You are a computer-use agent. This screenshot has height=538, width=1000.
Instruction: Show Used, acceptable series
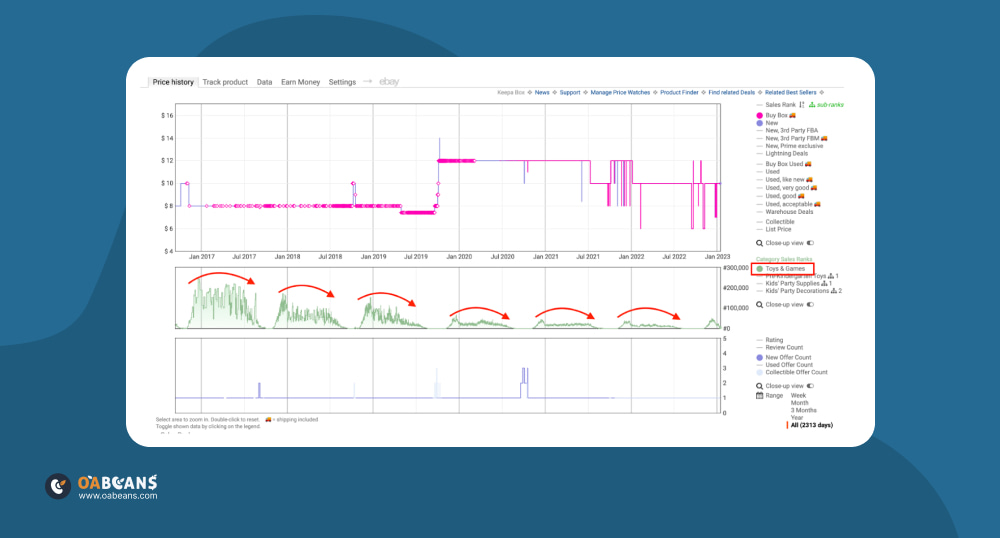[789, 204]
